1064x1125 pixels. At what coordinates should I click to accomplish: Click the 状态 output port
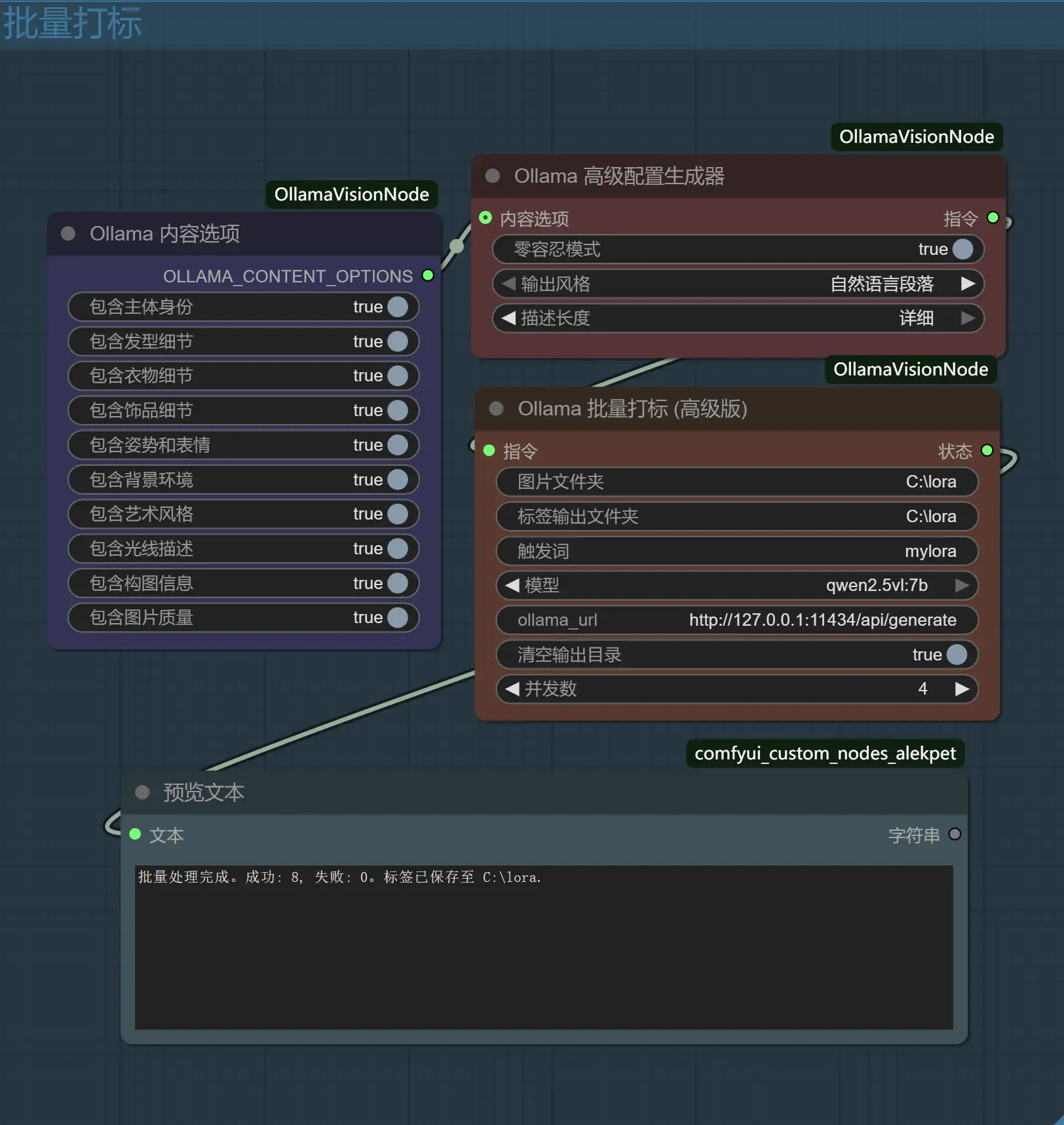[987, 450]
